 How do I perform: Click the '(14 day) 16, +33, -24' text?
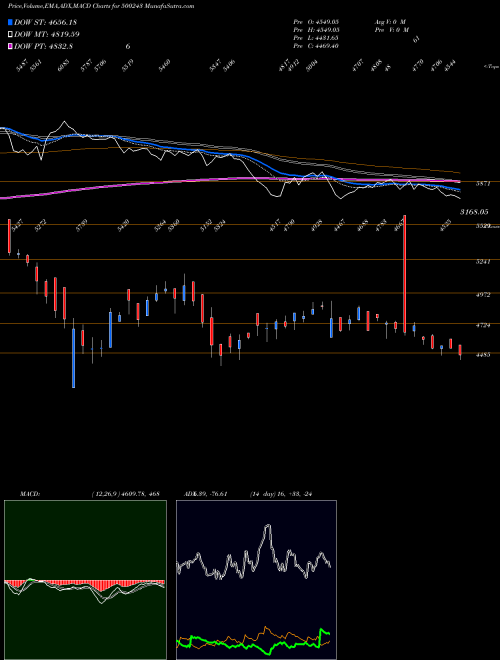click(x=281, y=494)
